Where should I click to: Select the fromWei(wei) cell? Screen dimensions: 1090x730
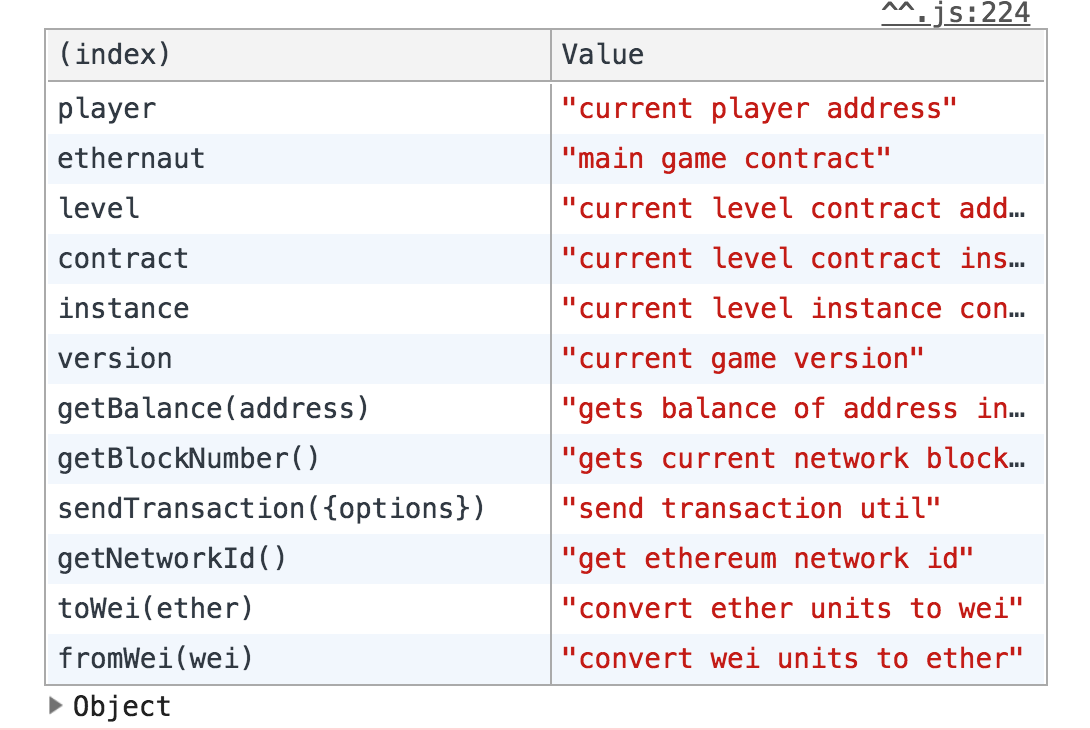(299, 659)
